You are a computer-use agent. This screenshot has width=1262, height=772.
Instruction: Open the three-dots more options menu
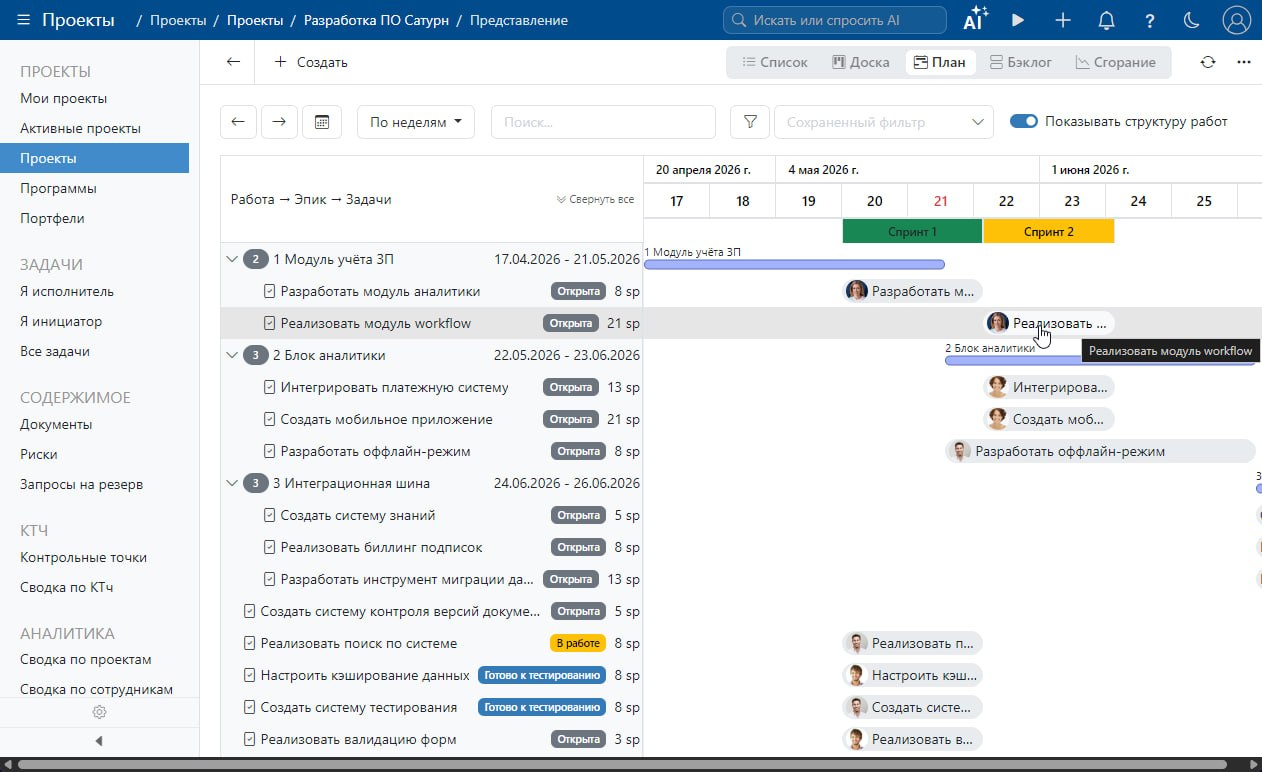1244,62
